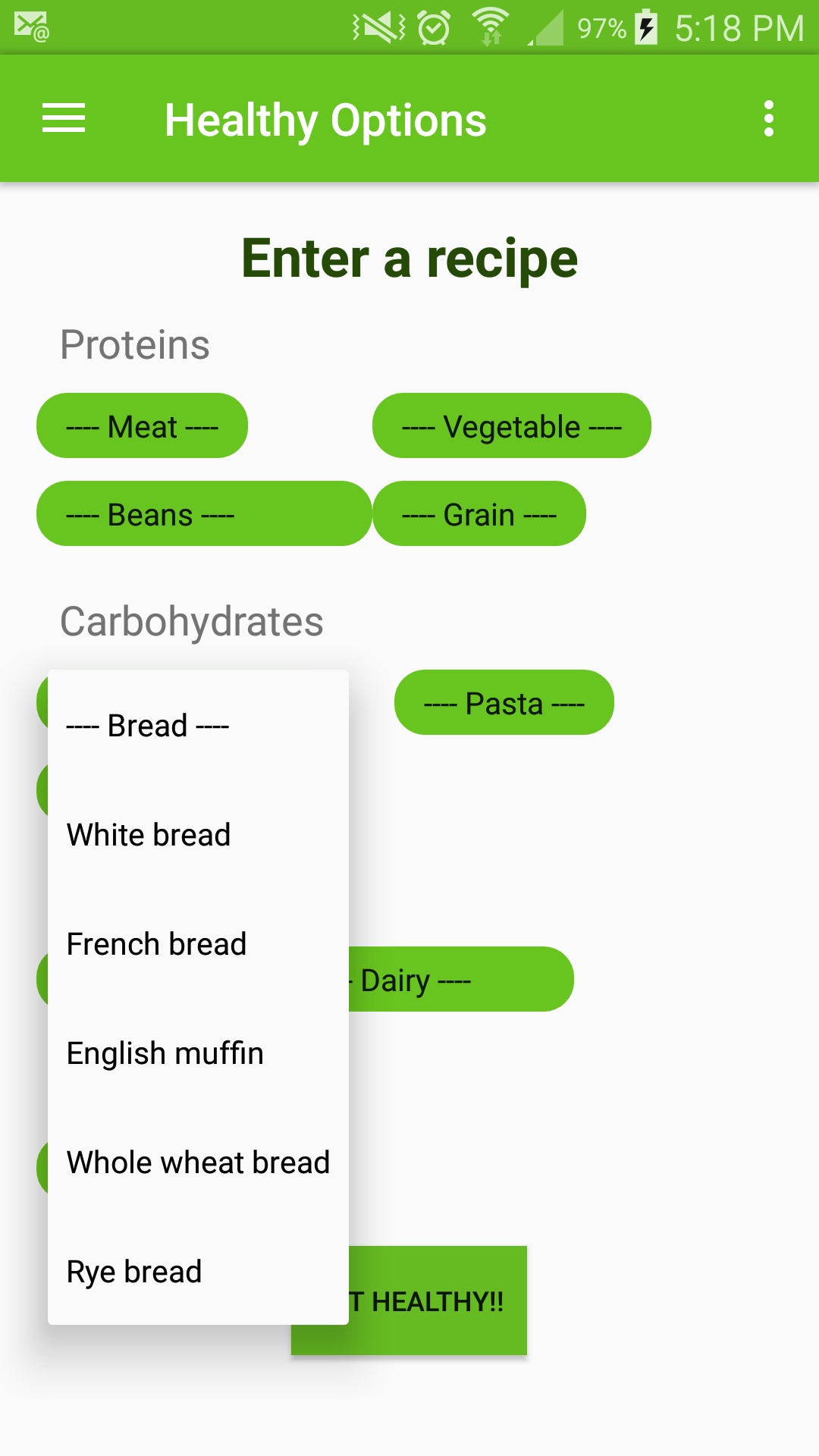Expand the Pasta carbohydrate dropdown
The width and height of the screenshot is (819, 1456).
[x=504, y=703]
